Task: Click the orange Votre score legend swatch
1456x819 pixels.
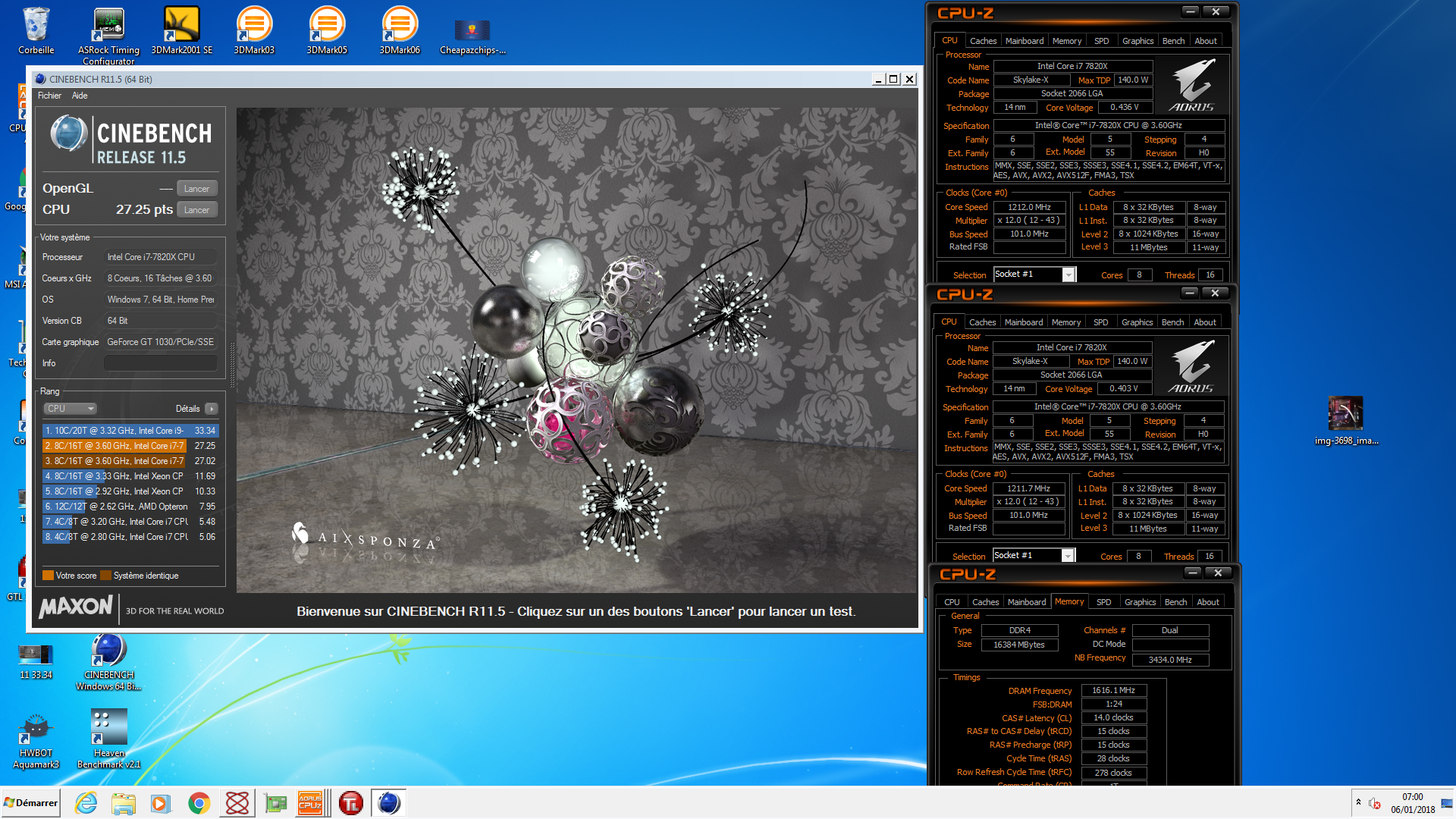Action: click(48, 576)
